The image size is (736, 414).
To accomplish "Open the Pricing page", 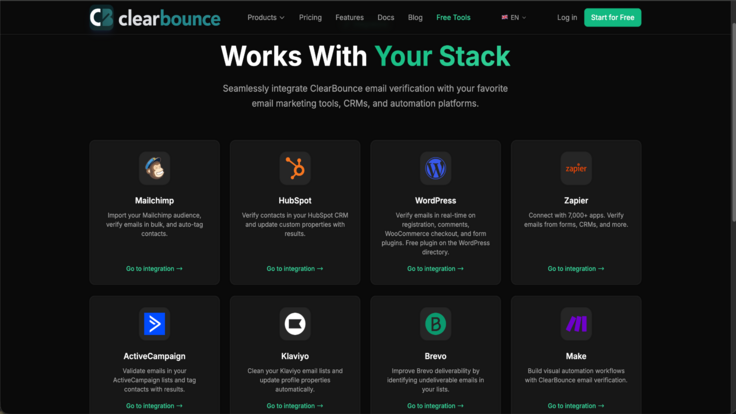I will [310, 17].
